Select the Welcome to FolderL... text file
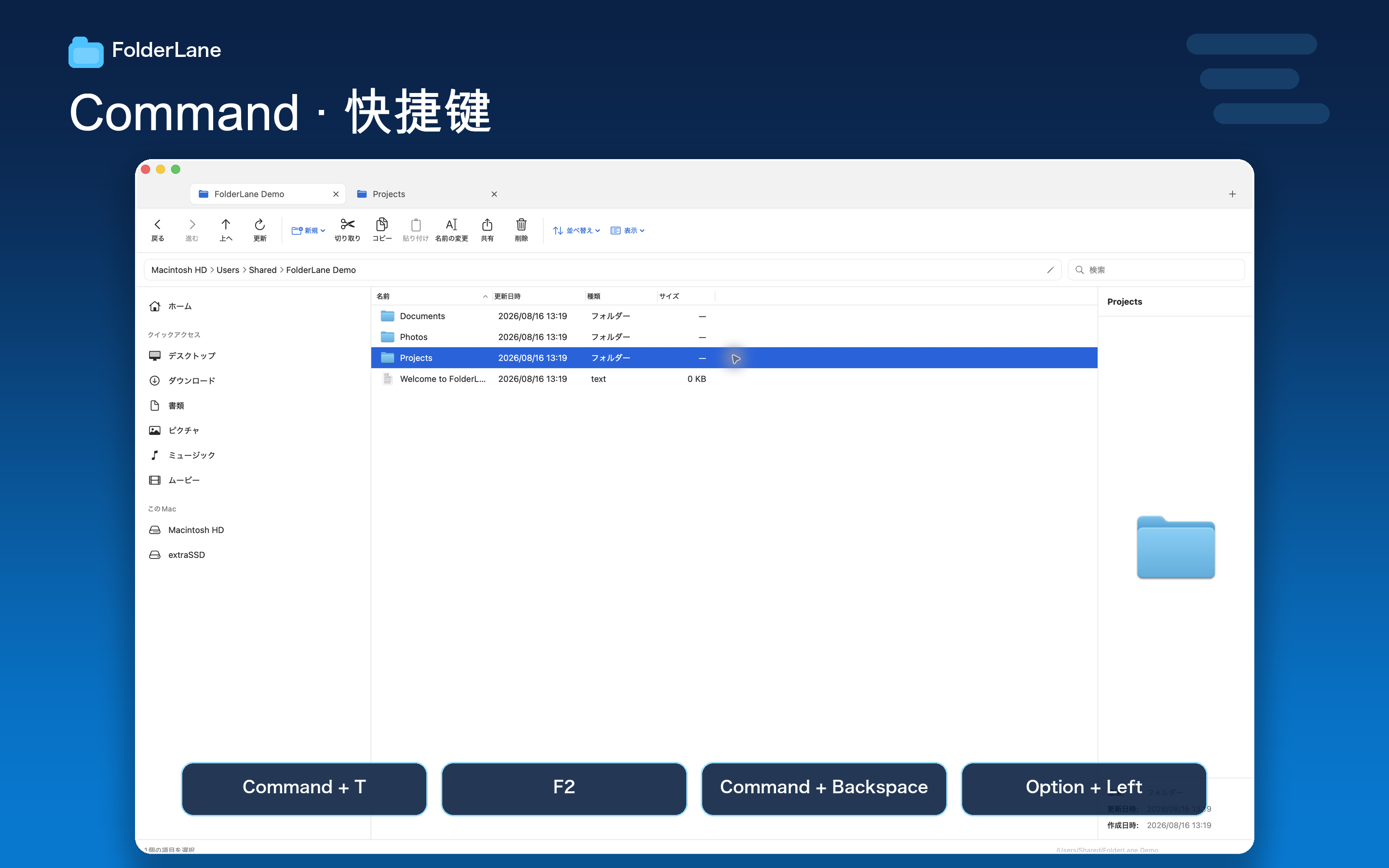 coord(734,379)
